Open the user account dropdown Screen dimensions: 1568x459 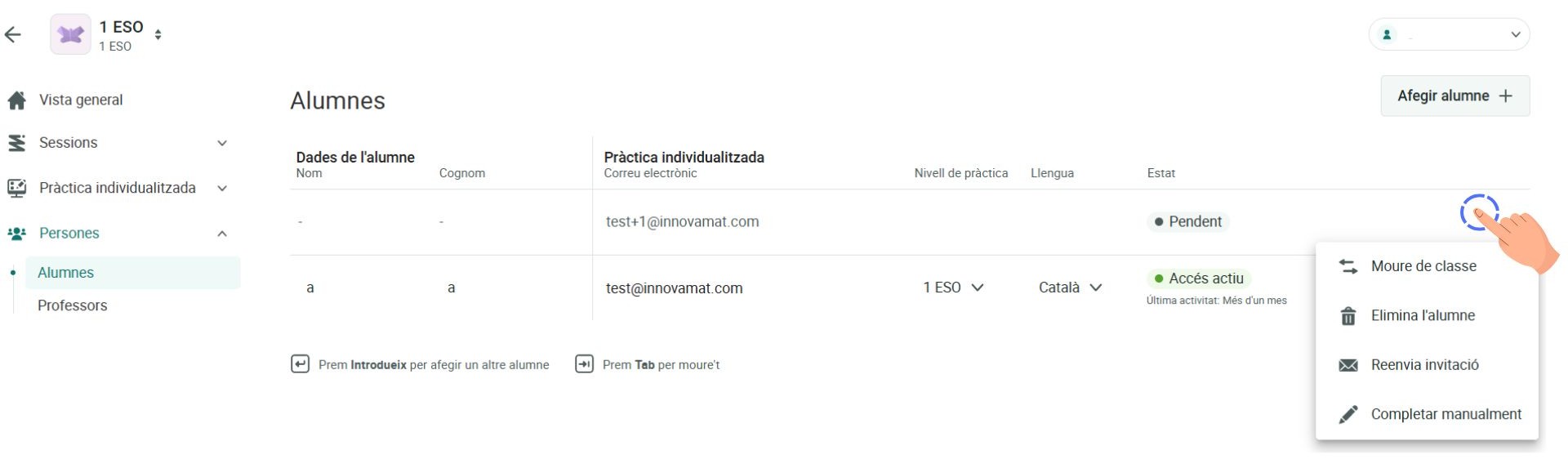coord(1449,34)
